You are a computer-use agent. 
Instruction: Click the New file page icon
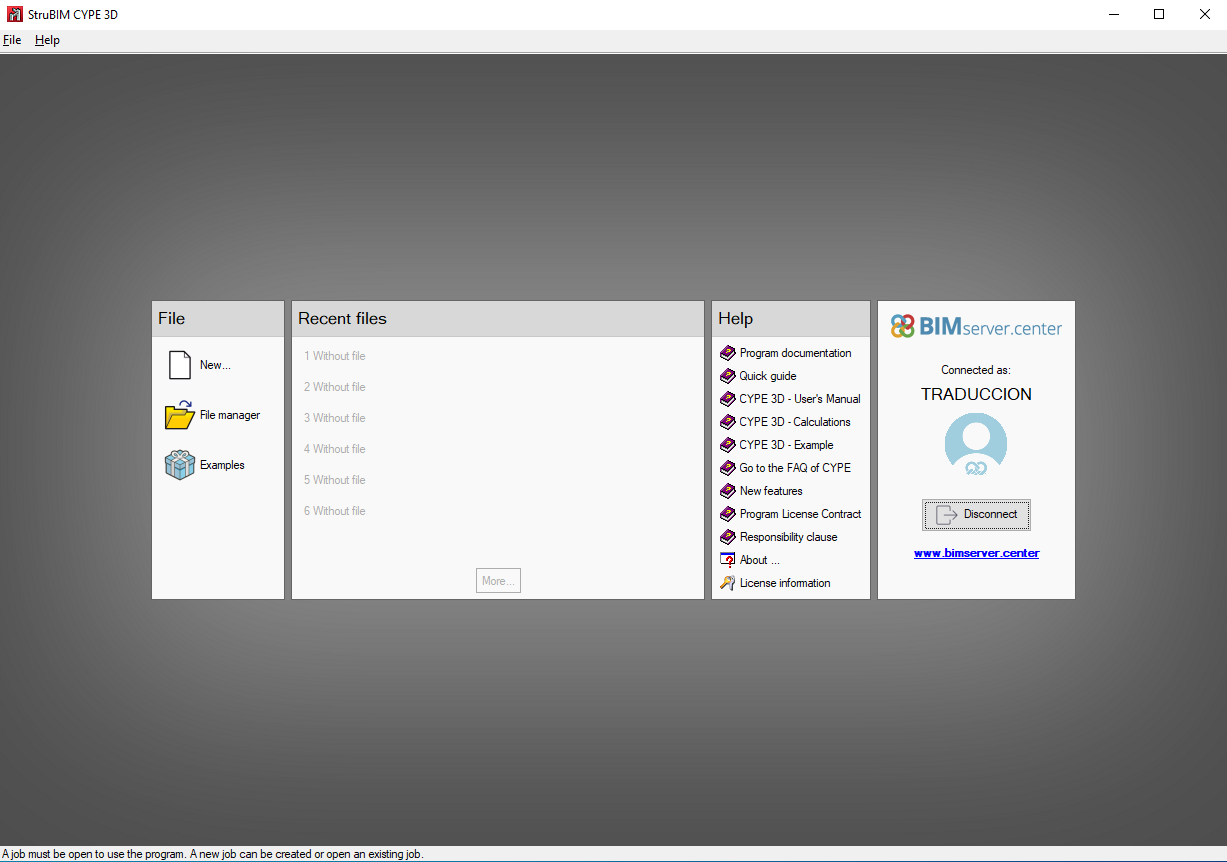point(179,365)
